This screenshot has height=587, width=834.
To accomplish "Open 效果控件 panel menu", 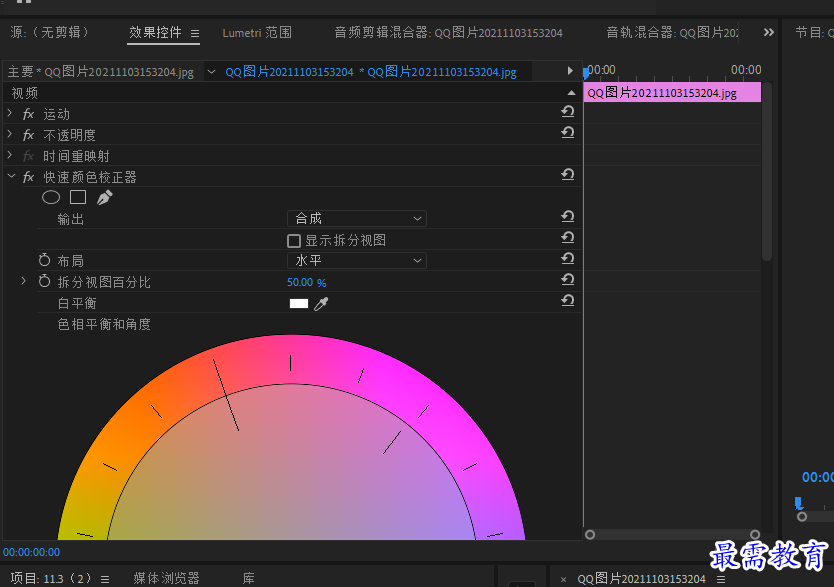I will (195, 33).
